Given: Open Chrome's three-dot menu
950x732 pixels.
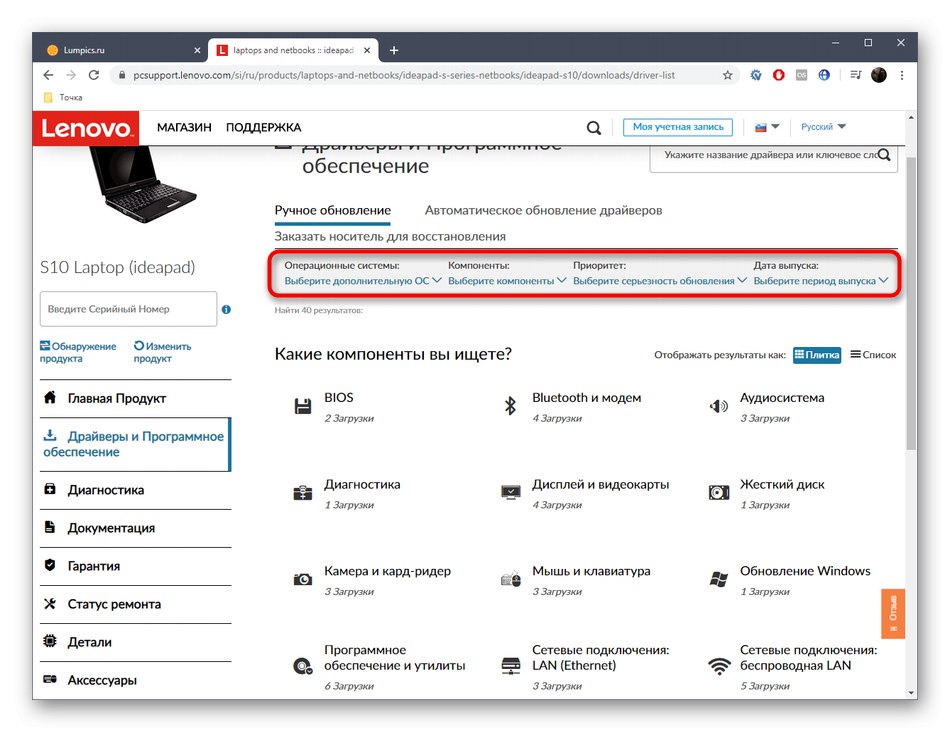Looking at the screenshot, I should pyautogui.click(x=902, y=75).
